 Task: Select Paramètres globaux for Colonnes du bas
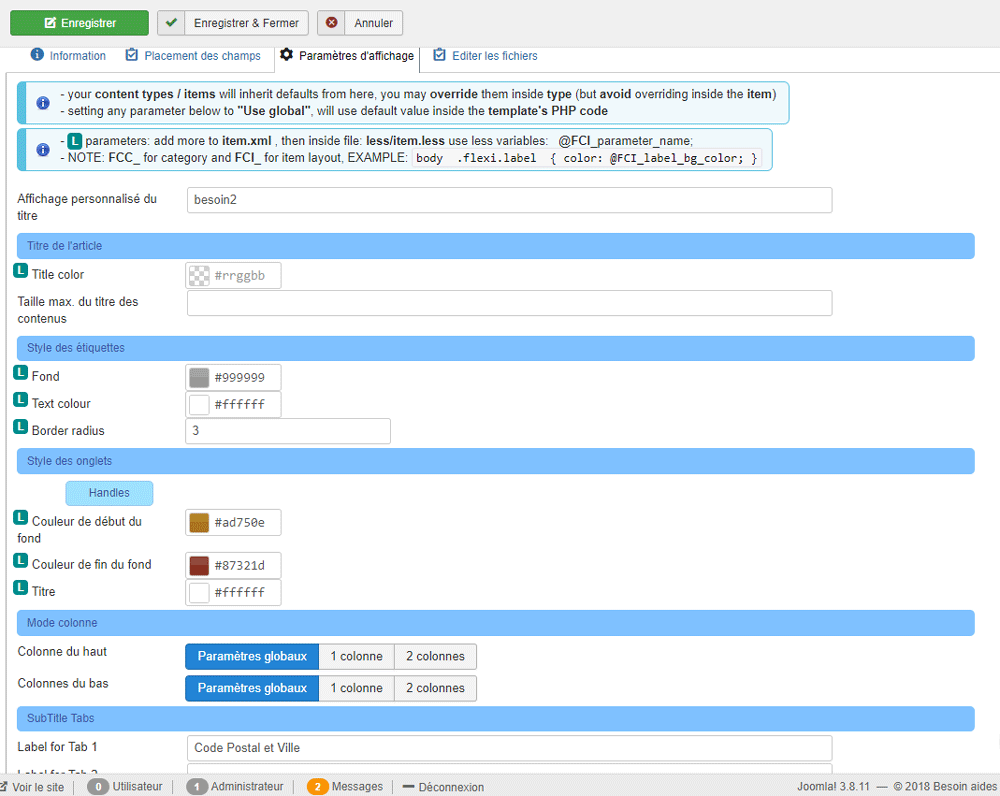[252, 688]
